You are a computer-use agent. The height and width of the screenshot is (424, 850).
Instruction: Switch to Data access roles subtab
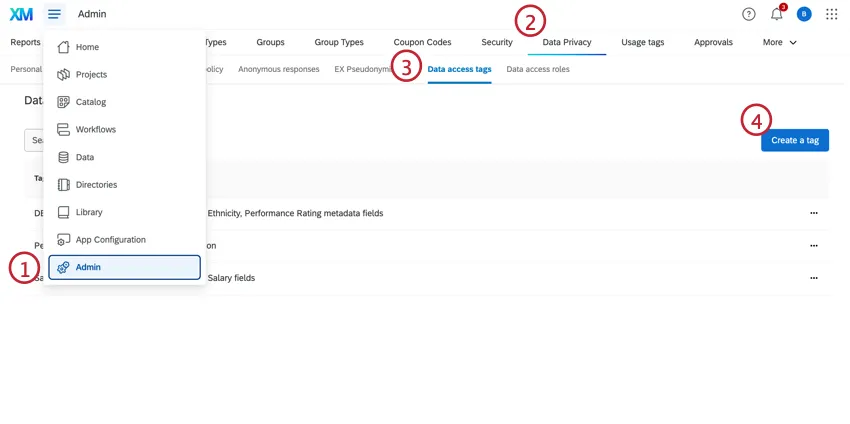click(538, 69)
